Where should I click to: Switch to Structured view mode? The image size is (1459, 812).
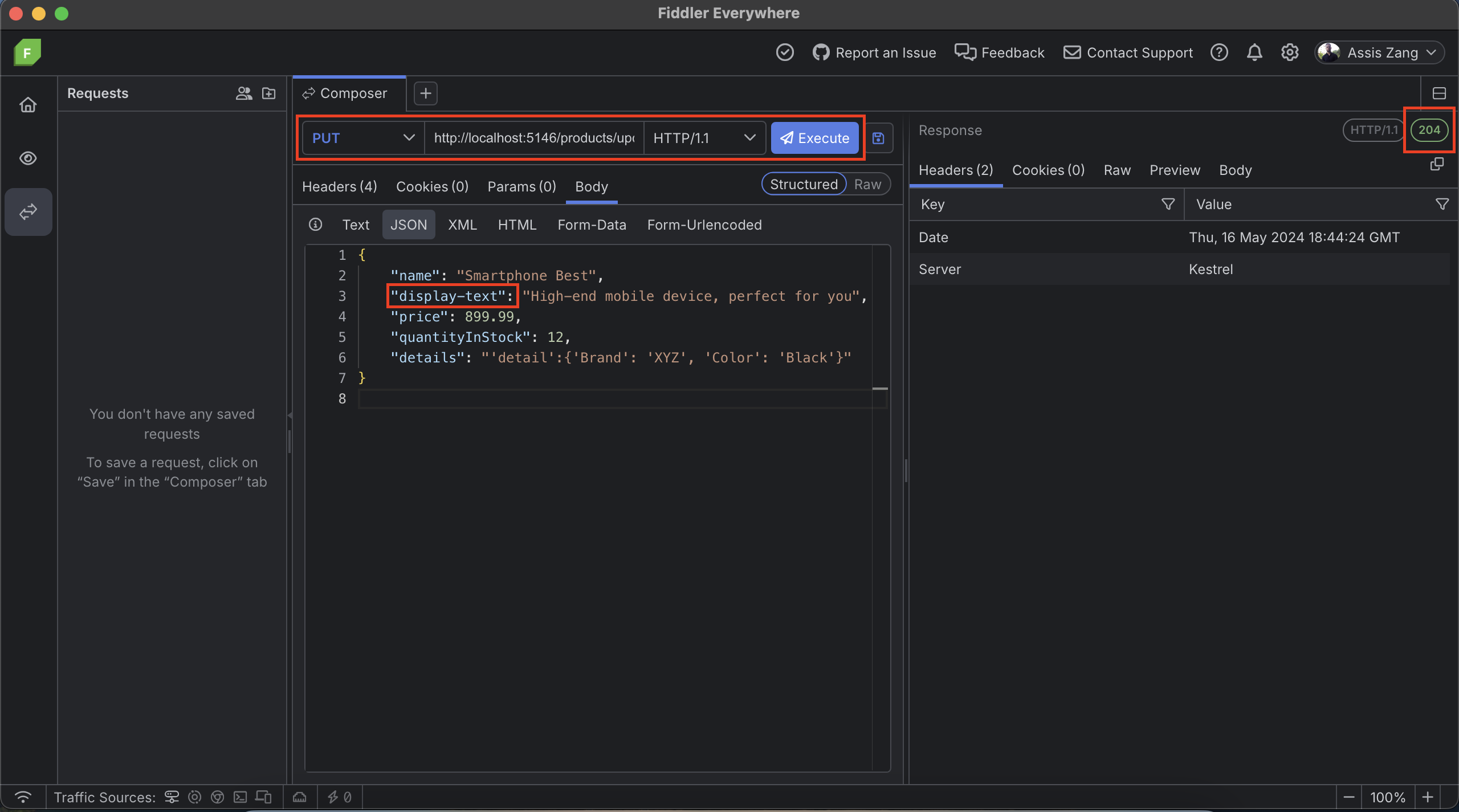[803, 184]
